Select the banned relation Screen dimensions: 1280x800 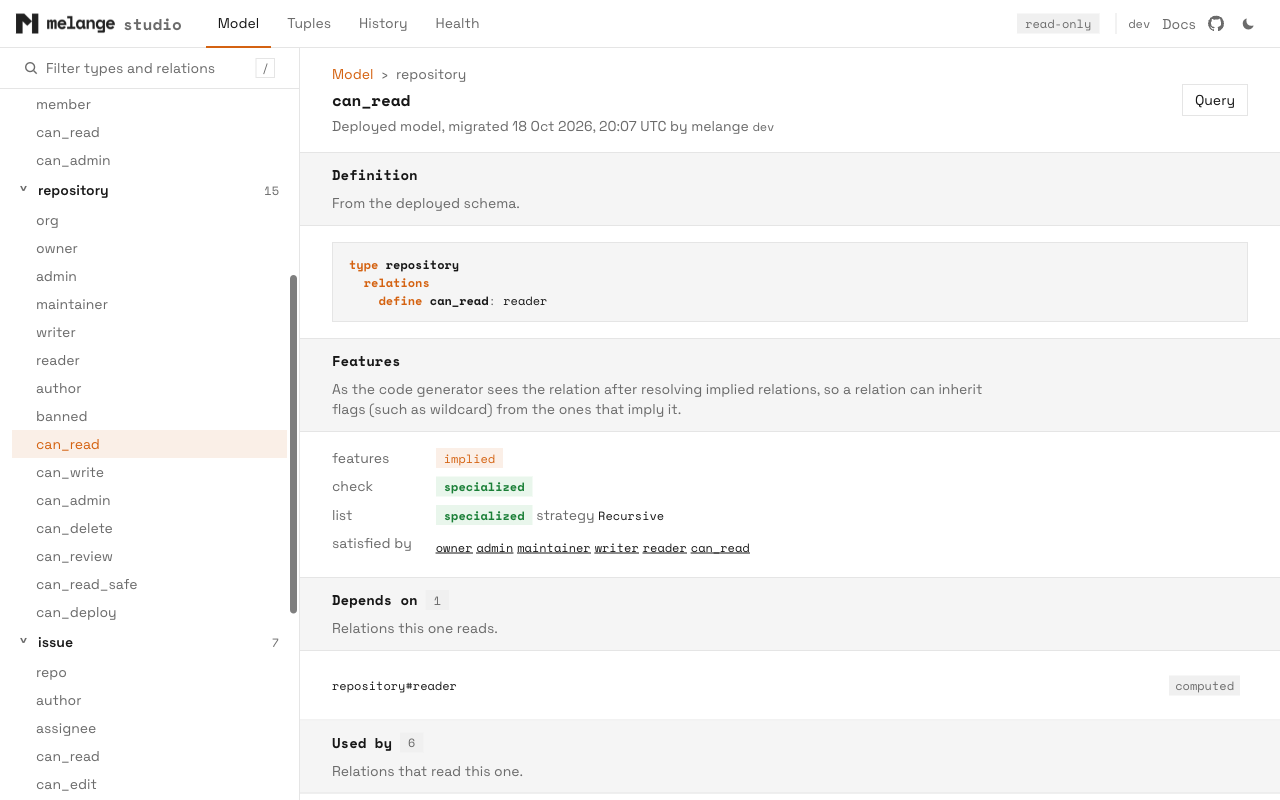click(x=150, y=416)
